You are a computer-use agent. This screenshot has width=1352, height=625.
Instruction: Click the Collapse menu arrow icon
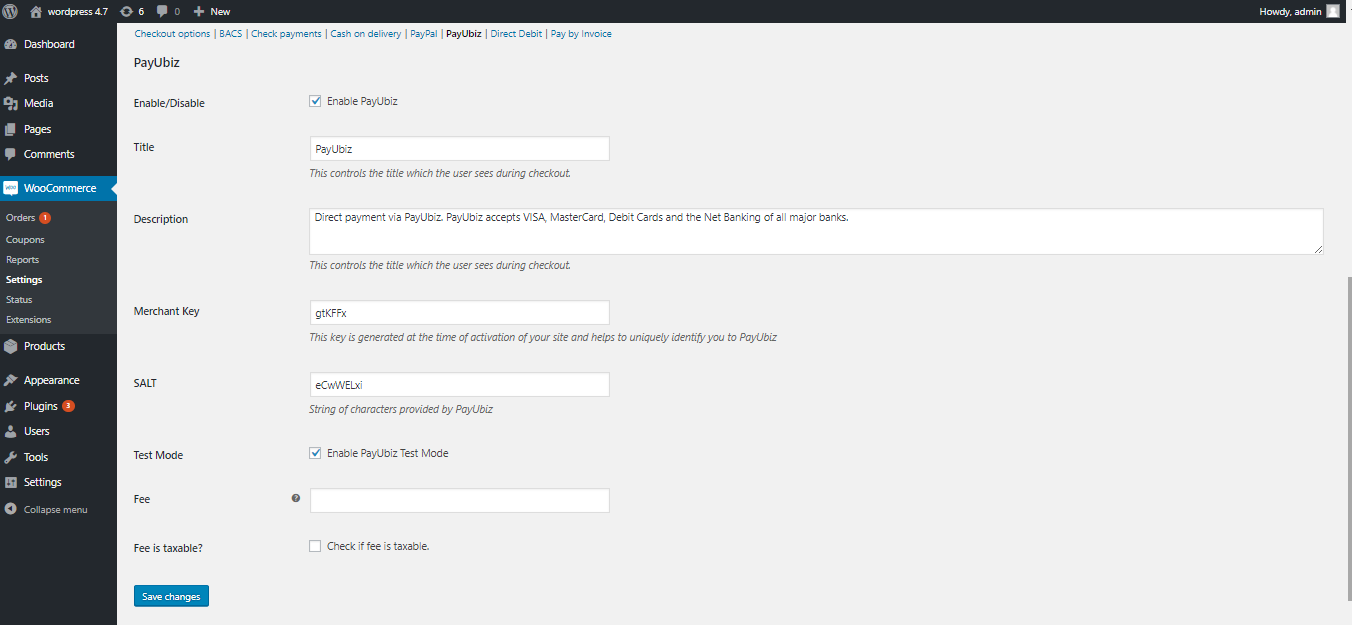point(10,509)
